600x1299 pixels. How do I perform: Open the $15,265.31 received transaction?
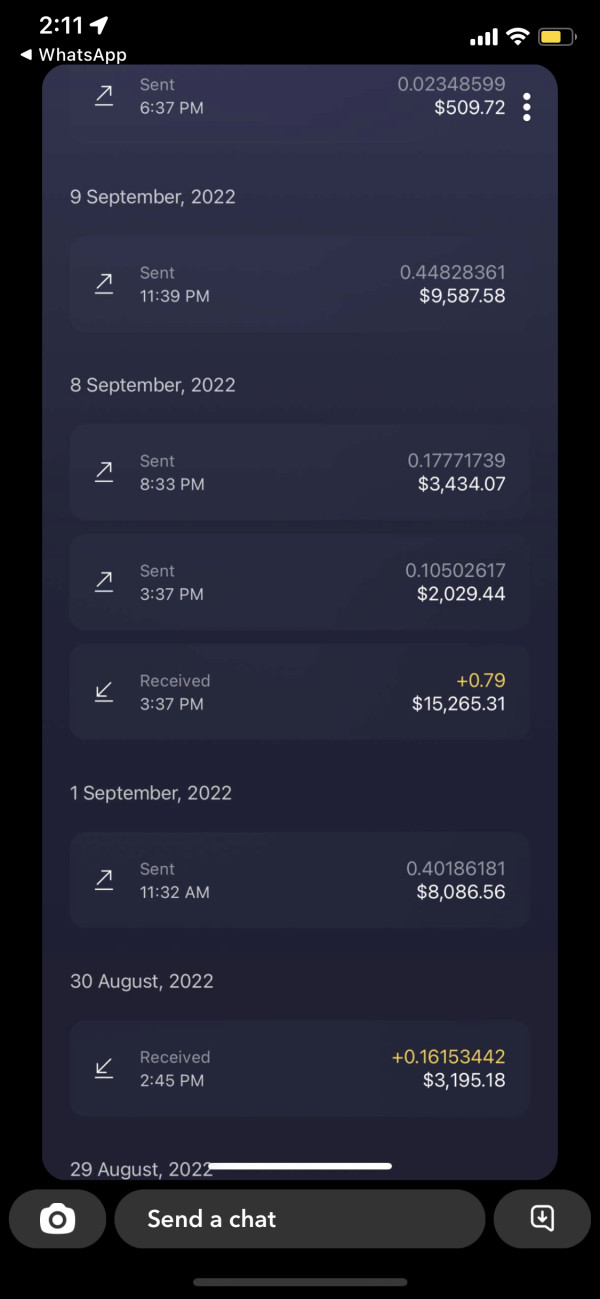tap(299, 692)
